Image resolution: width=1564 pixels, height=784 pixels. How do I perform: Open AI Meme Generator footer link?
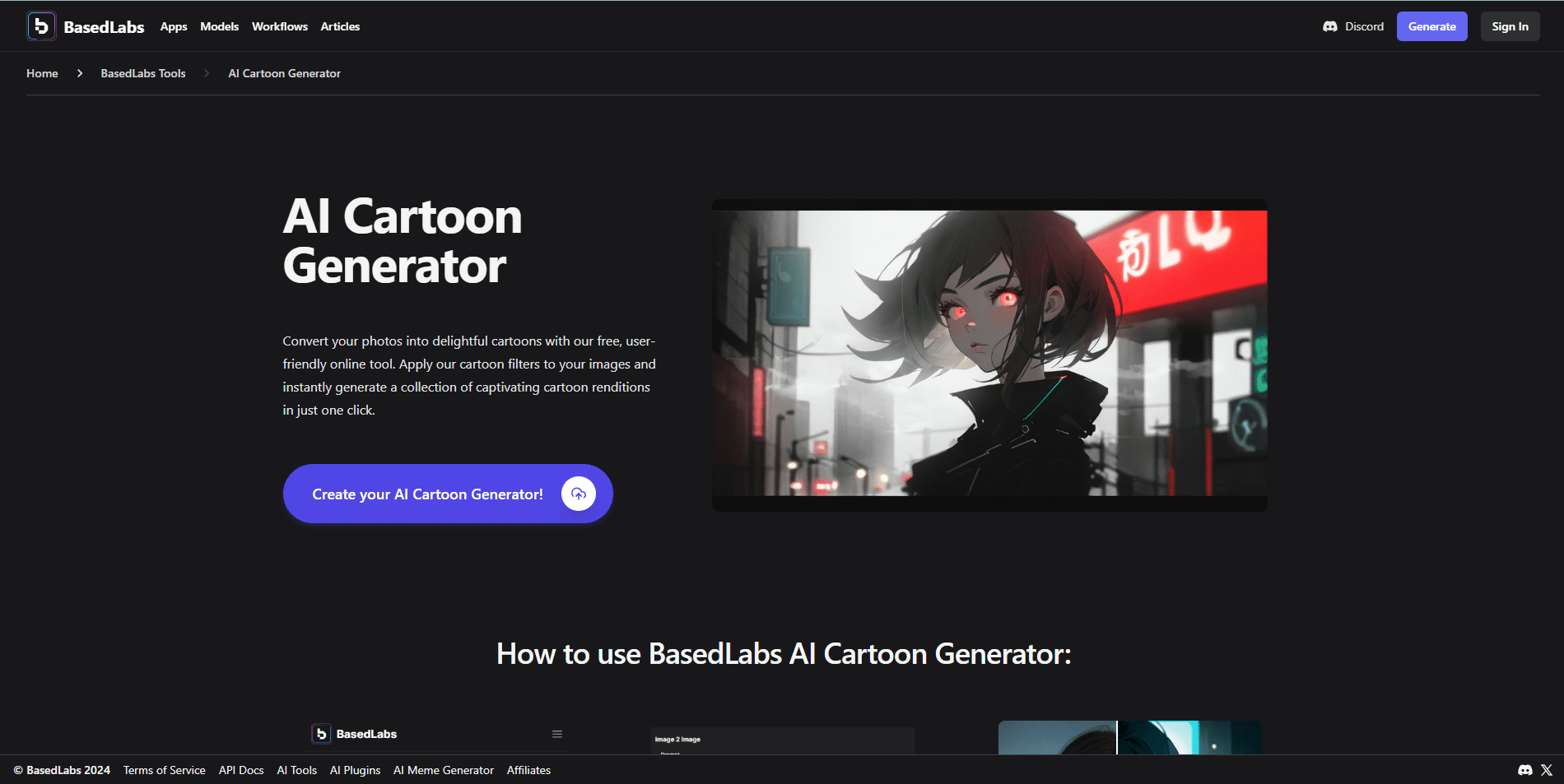[x=444, y=770]
